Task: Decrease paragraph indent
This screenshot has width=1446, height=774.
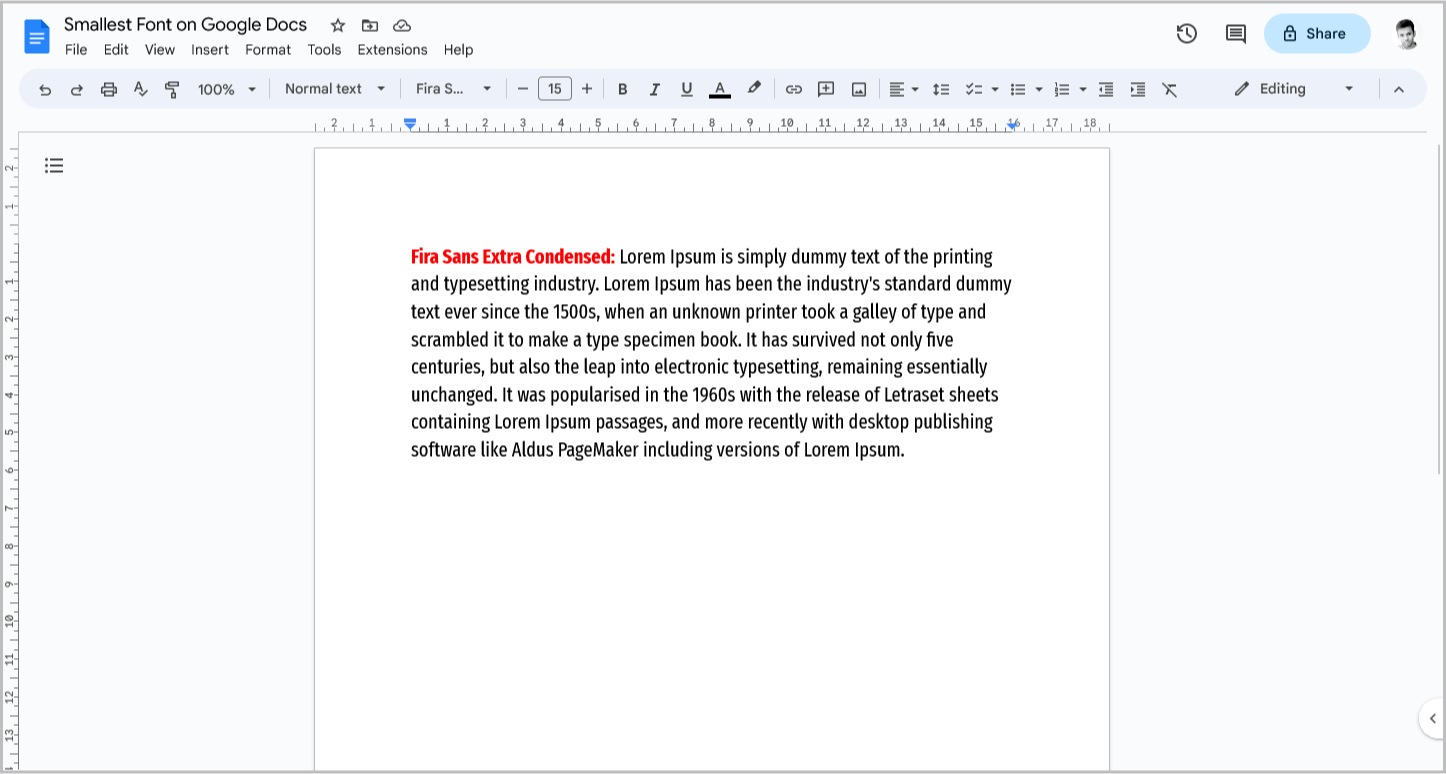Action: (x=1106, y=89)
